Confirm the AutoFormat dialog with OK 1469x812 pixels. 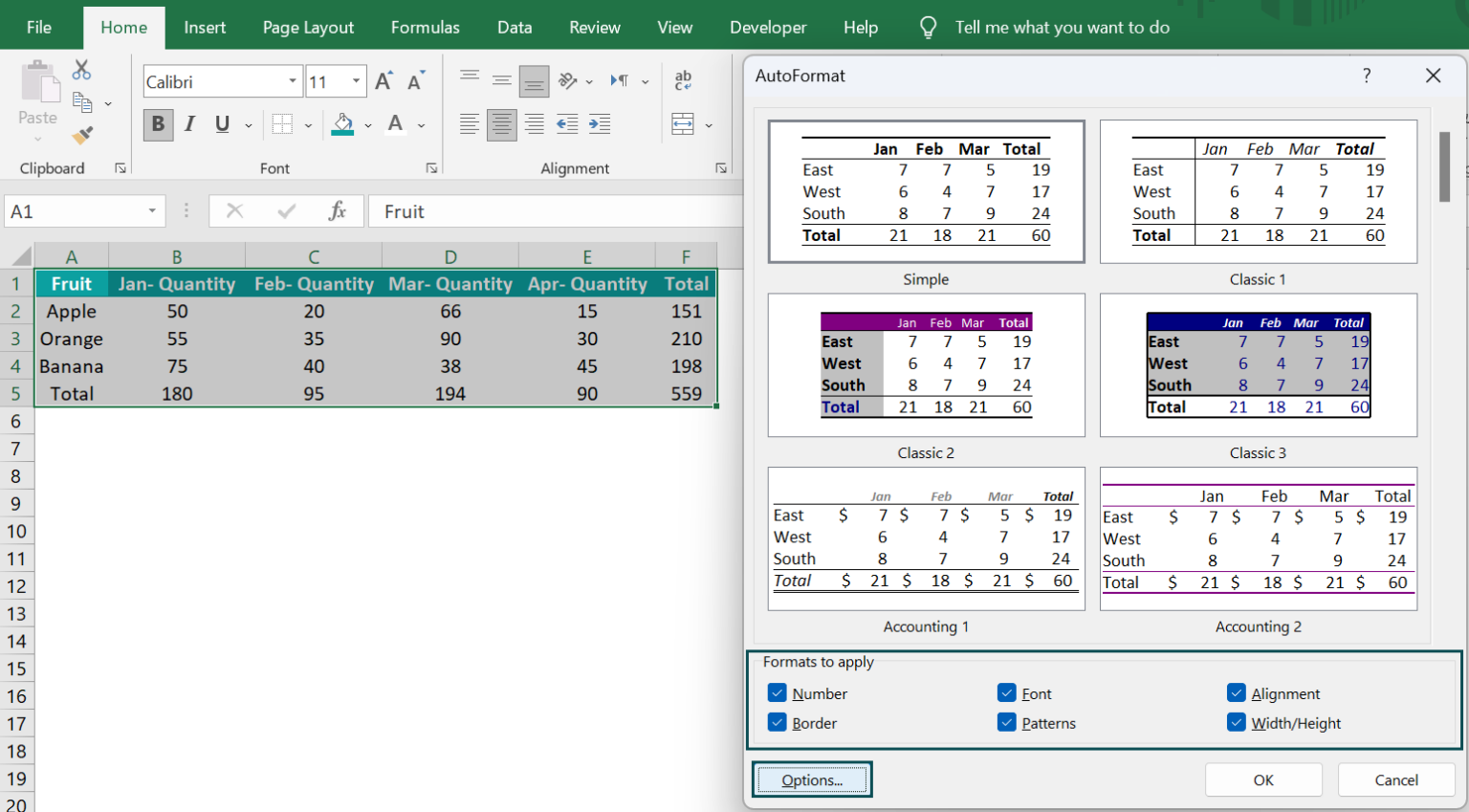(1262, 779)
